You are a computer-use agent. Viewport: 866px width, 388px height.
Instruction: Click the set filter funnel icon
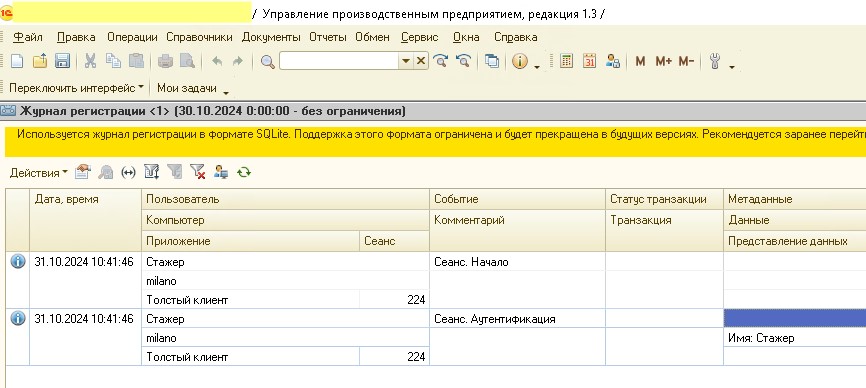point(151,172)
